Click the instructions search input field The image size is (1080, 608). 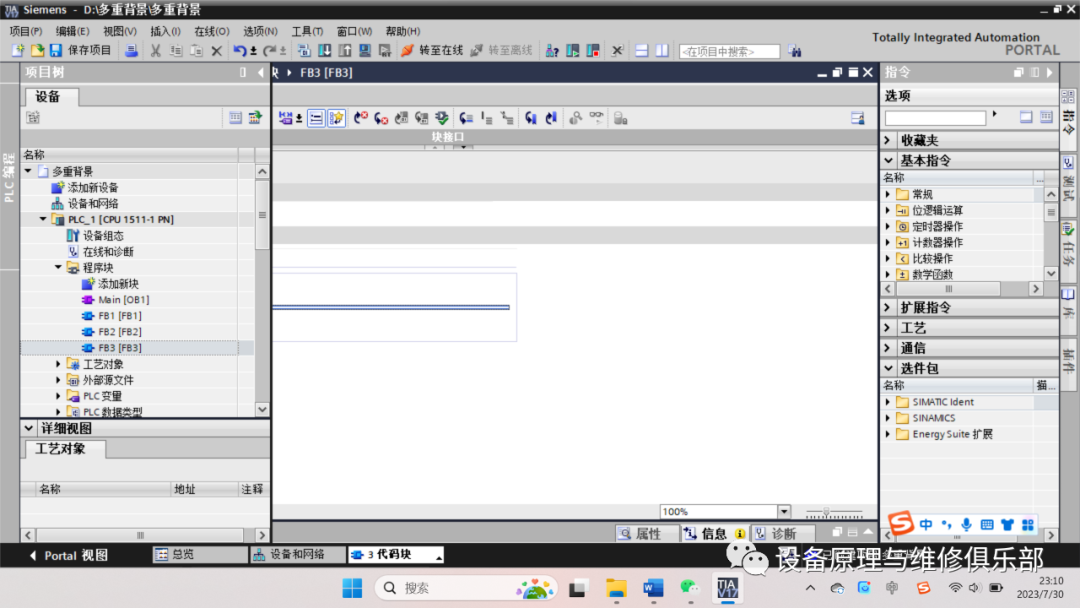(x=935, y=118)
